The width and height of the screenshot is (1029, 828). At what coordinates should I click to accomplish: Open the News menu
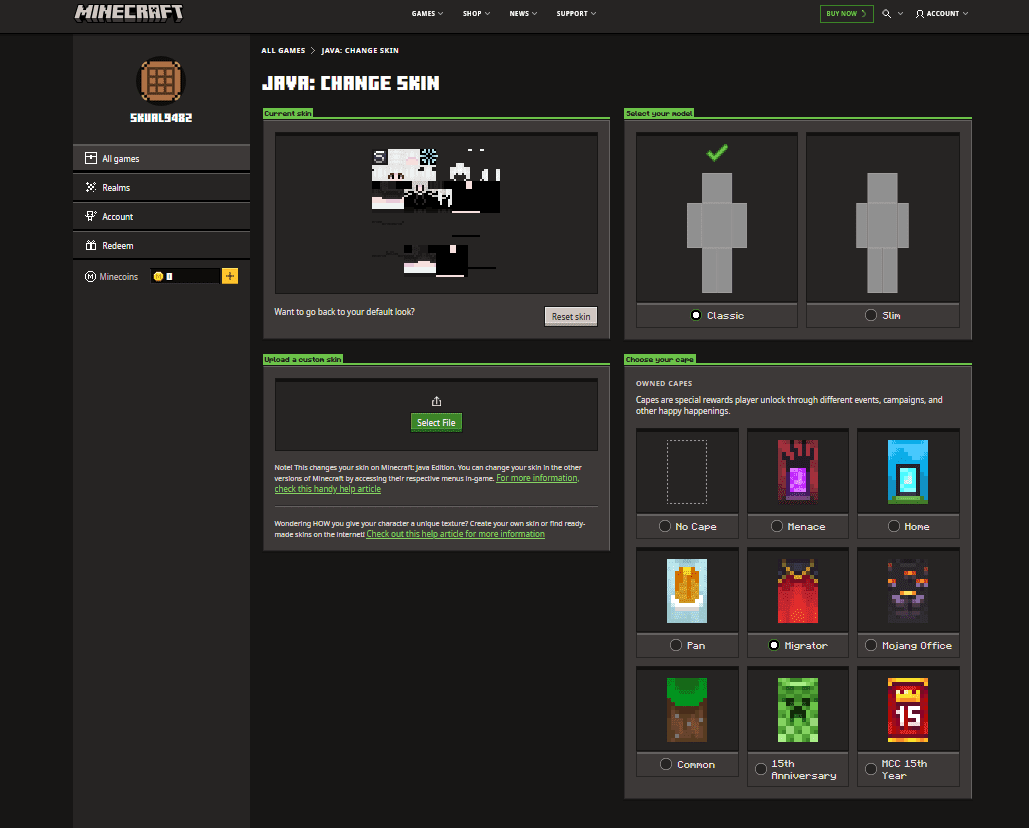click(522, 14)
